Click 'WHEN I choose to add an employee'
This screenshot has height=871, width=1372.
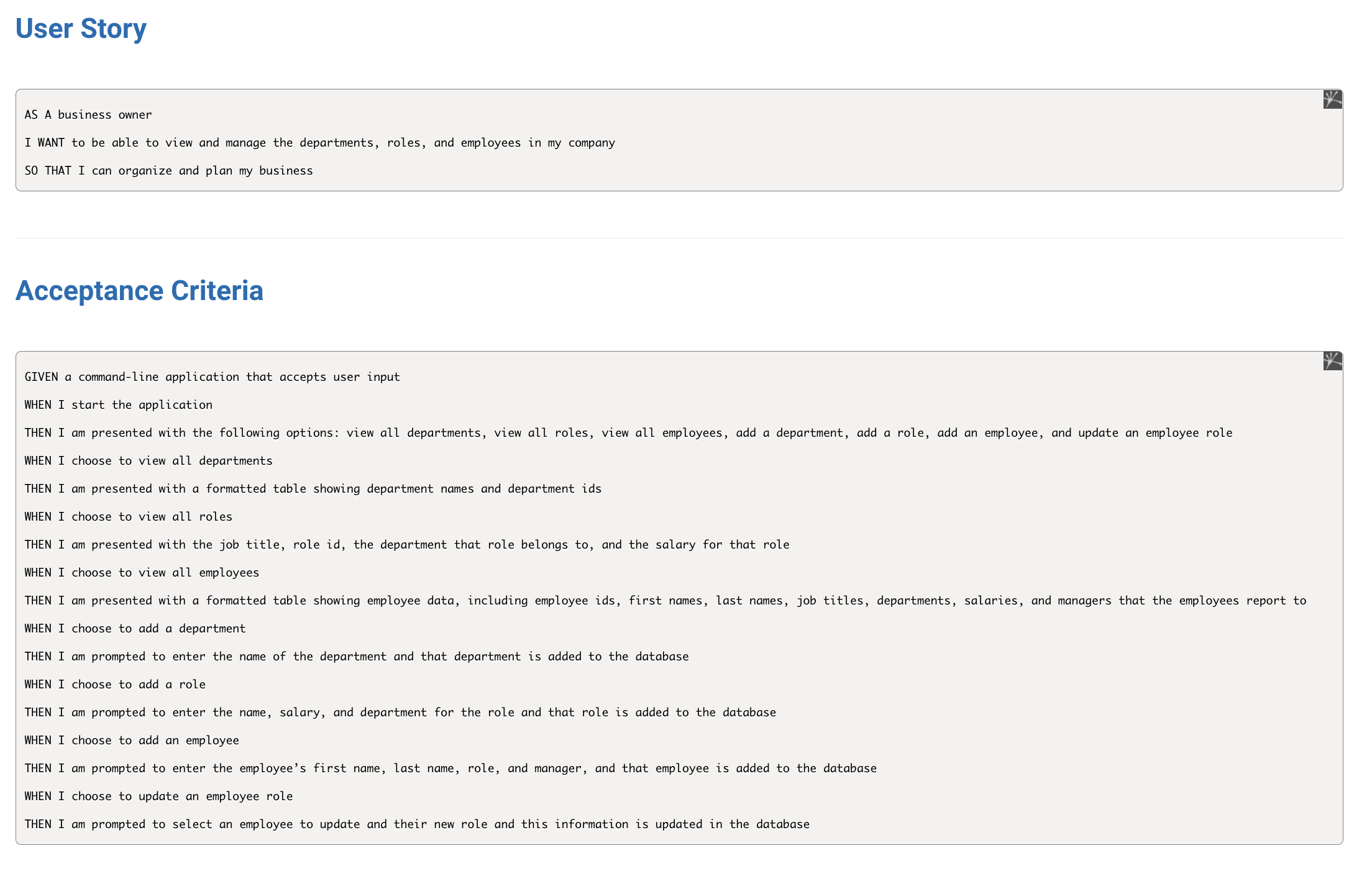[132, 741]
